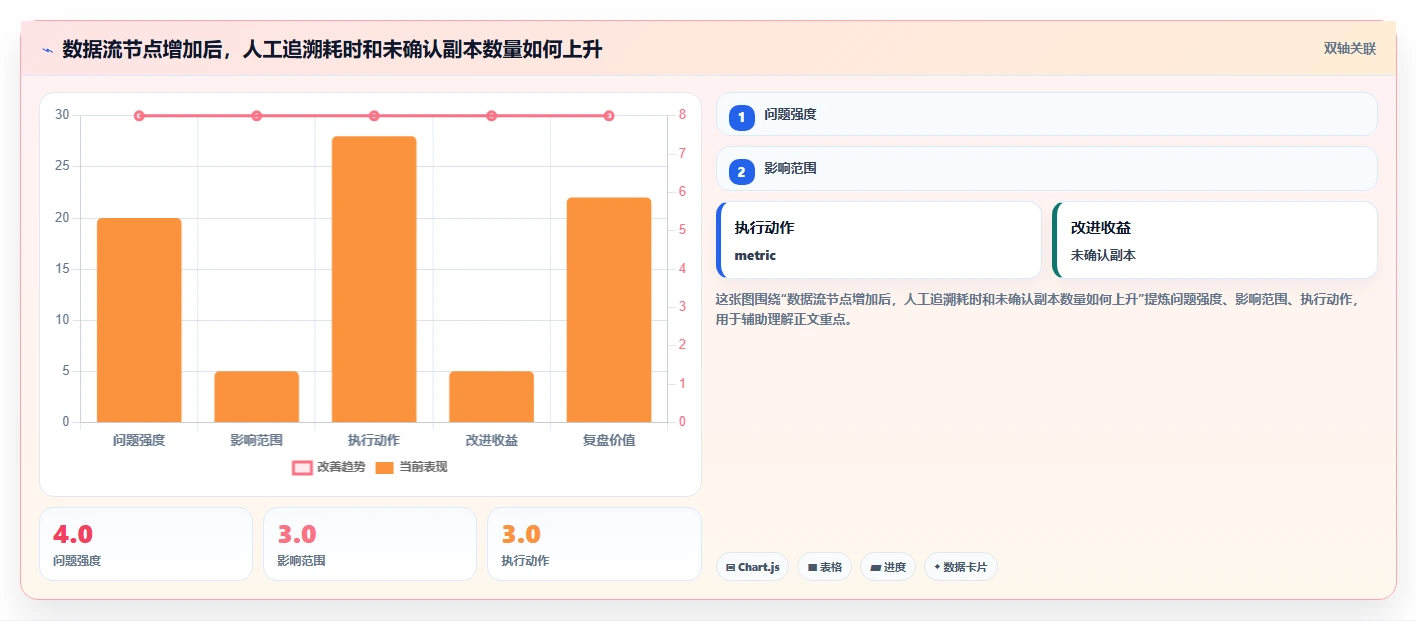Open the 执行动作 metric card
Image resolution: width=1417 pixels, height=621 pixels.
(879, 240)
